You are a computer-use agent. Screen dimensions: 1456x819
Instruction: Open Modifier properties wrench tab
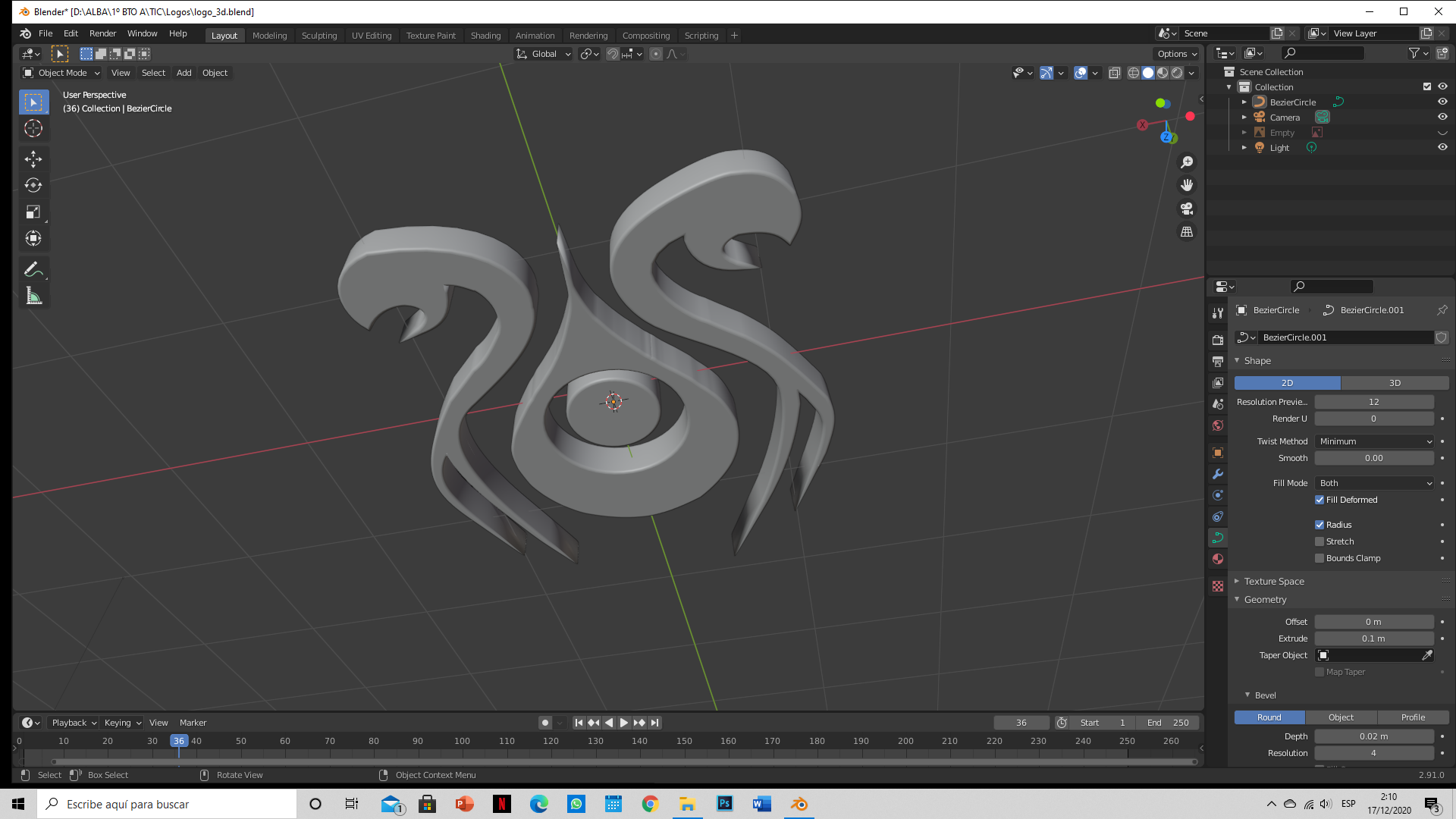[1218, 474]
